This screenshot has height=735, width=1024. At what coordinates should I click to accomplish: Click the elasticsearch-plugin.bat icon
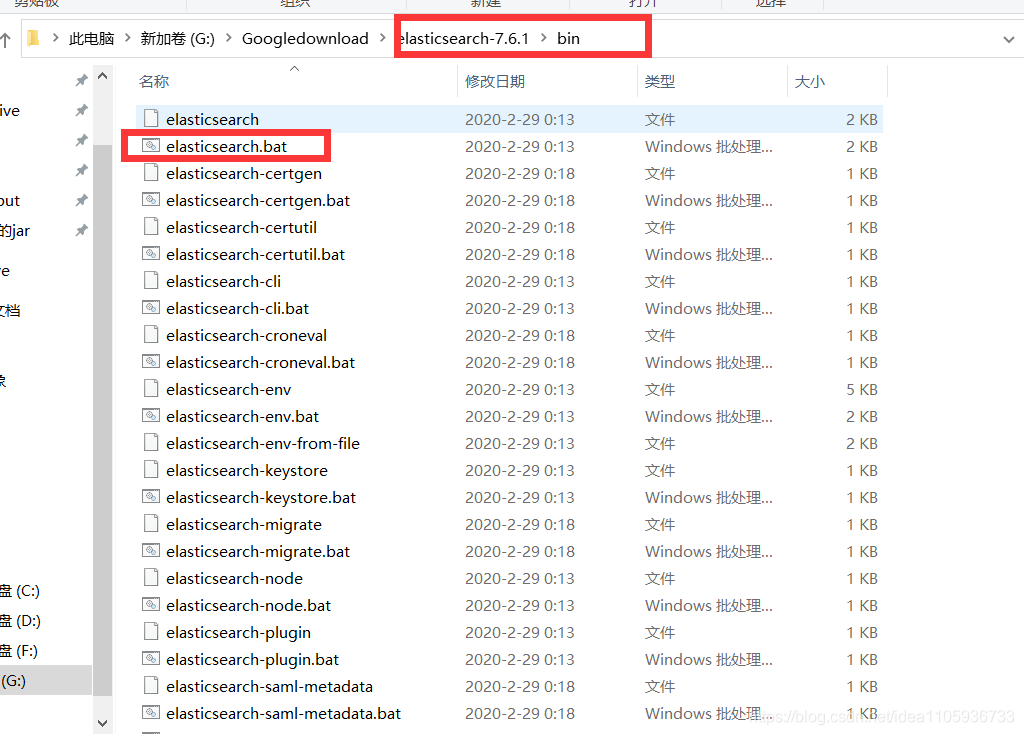point(151,659)
